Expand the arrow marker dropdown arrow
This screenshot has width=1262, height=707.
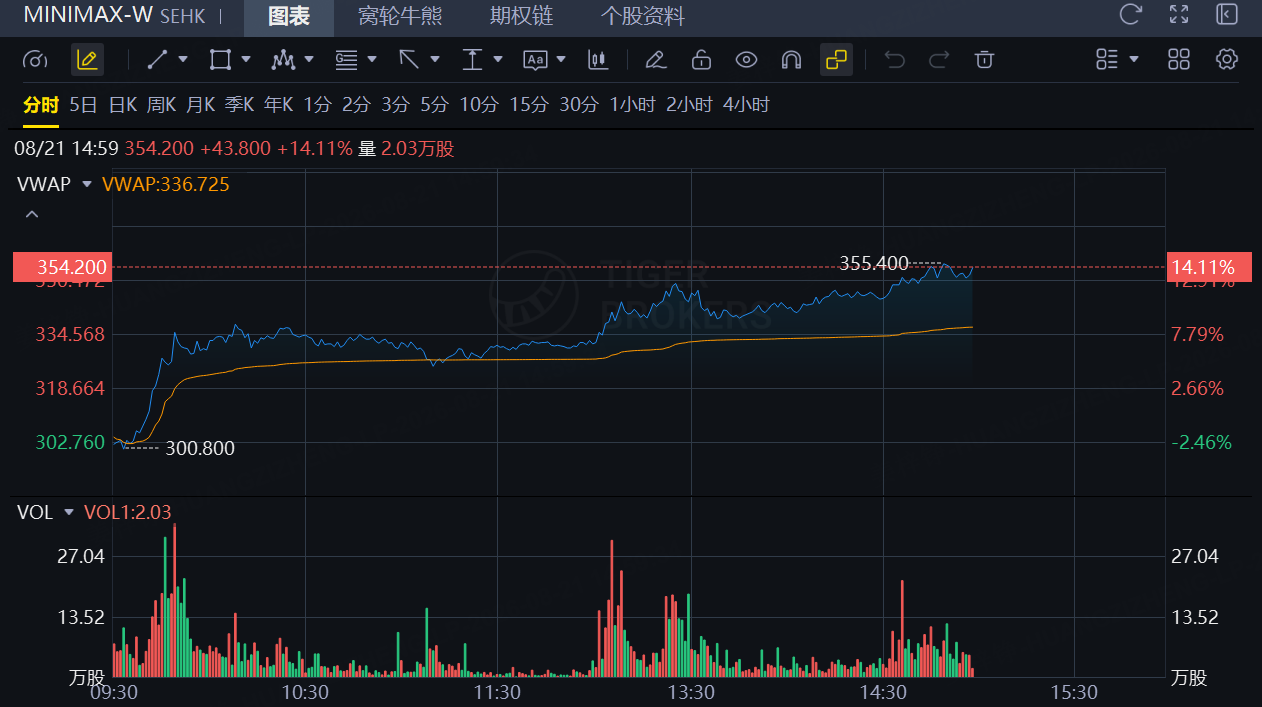point(435,60)
